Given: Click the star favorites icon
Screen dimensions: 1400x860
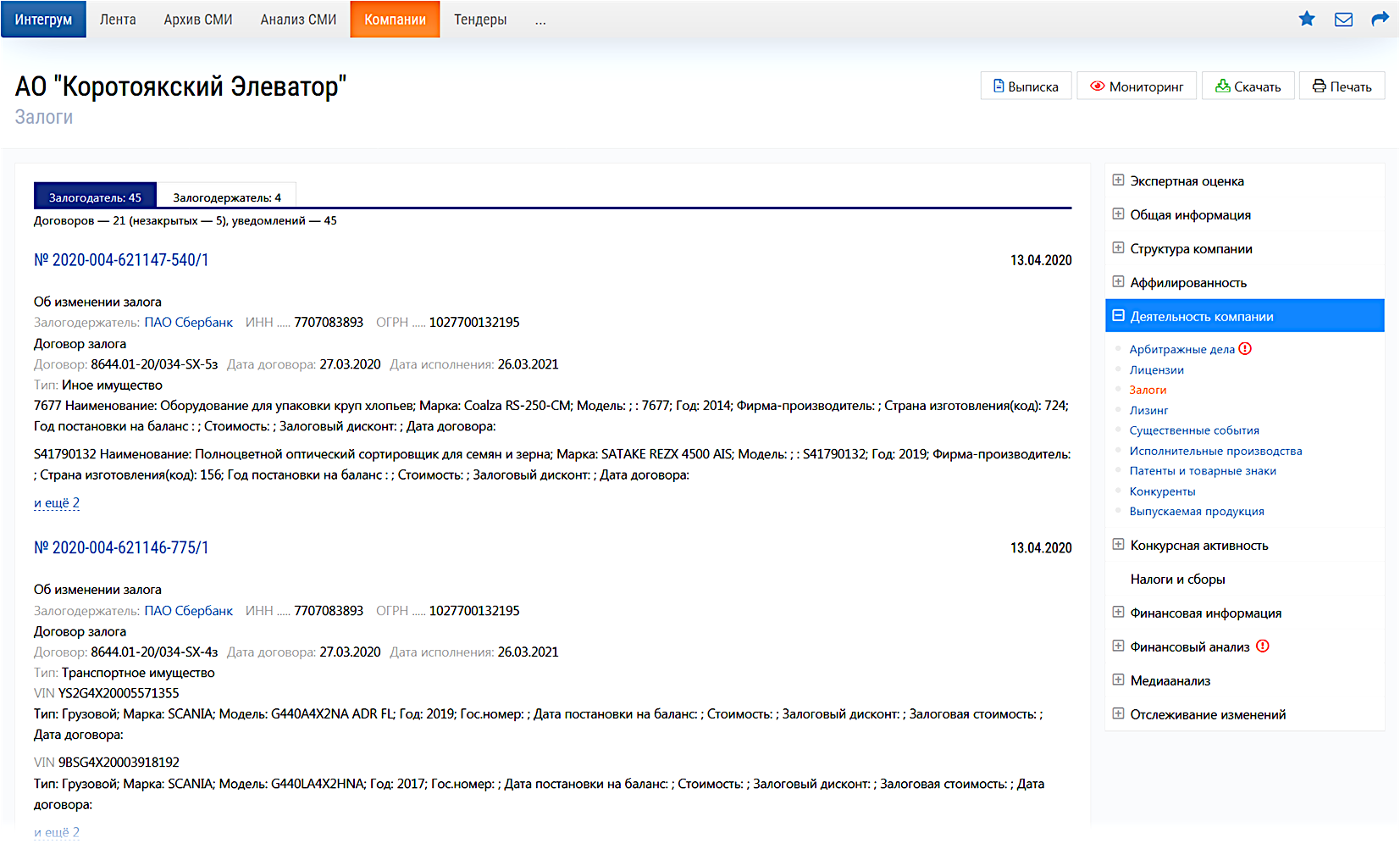Looking at the screenshot, I should click(x=1307, y=19).
